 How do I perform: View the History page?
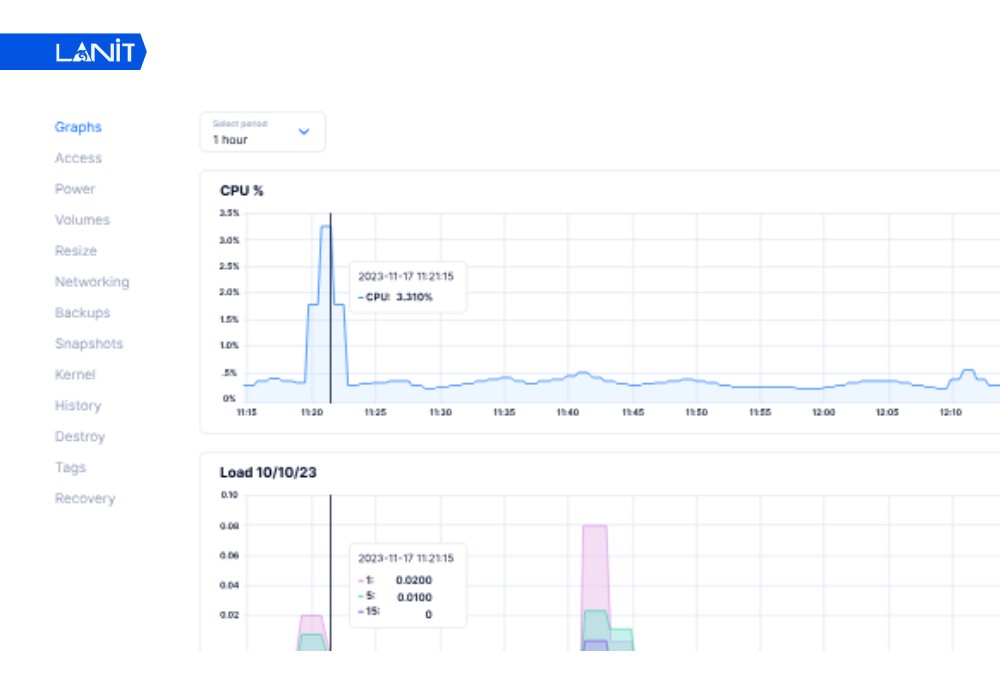78,406
